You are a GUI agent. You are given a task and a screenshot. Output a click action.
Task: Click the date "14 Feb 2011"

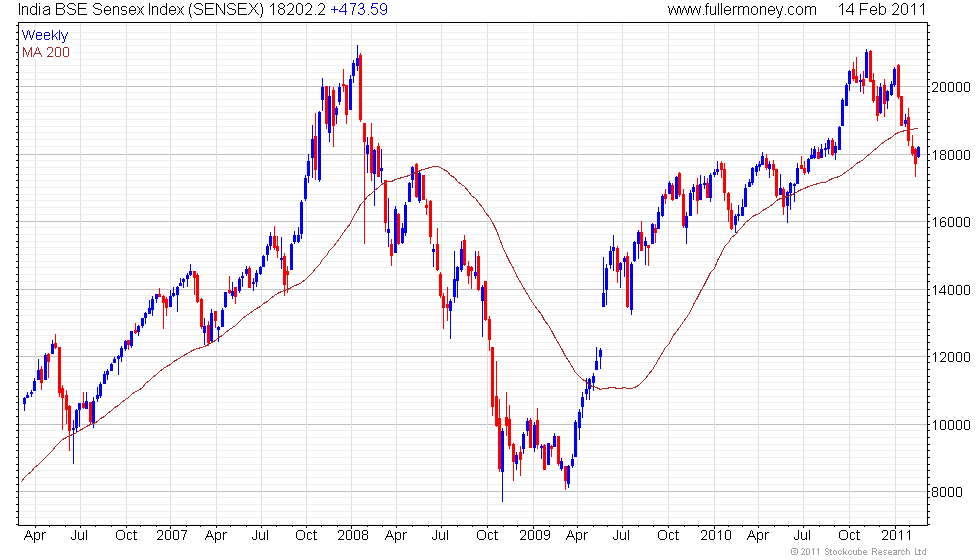pos(881,9)
